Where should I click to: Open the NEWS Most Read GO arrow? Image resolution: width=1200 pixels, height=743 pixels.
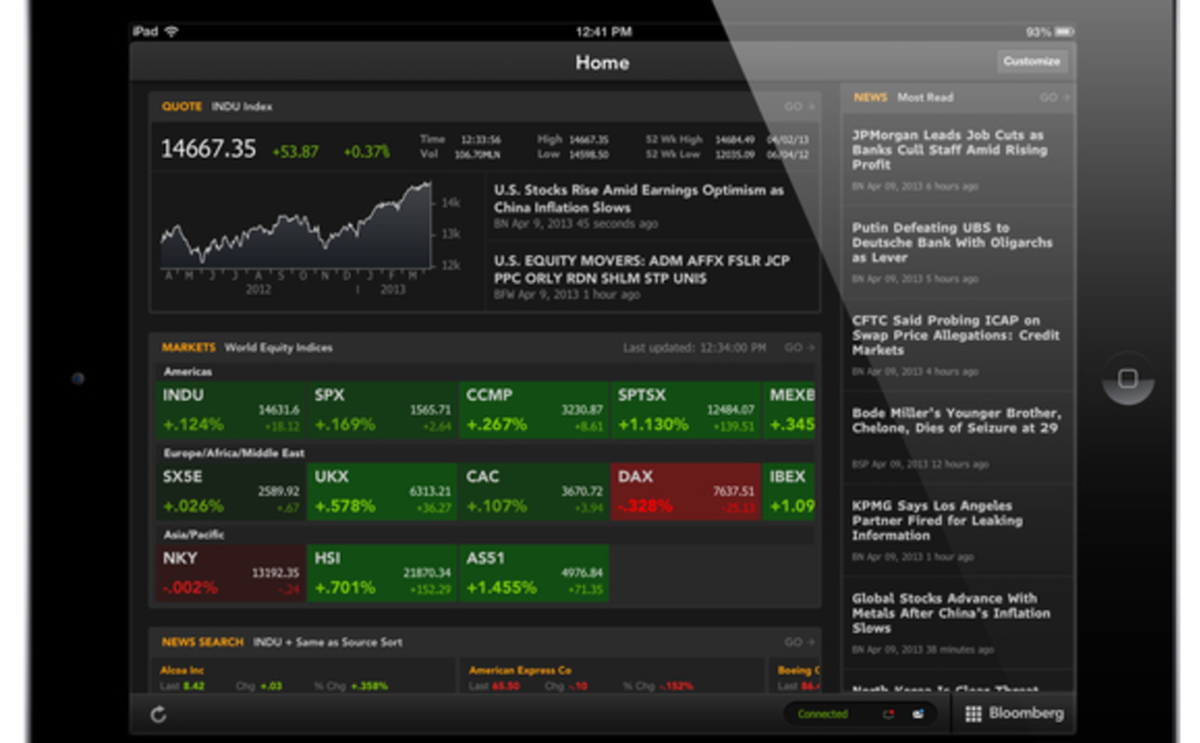[x=1050, y=97]
